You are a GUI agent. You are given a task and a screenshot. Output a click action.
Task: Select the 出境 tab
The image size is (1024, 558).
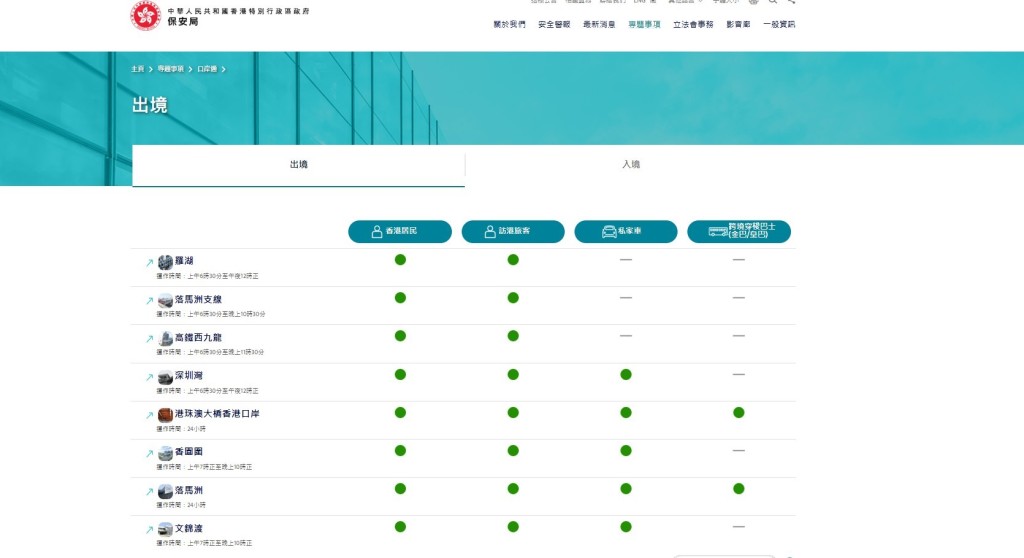(298, 165)
